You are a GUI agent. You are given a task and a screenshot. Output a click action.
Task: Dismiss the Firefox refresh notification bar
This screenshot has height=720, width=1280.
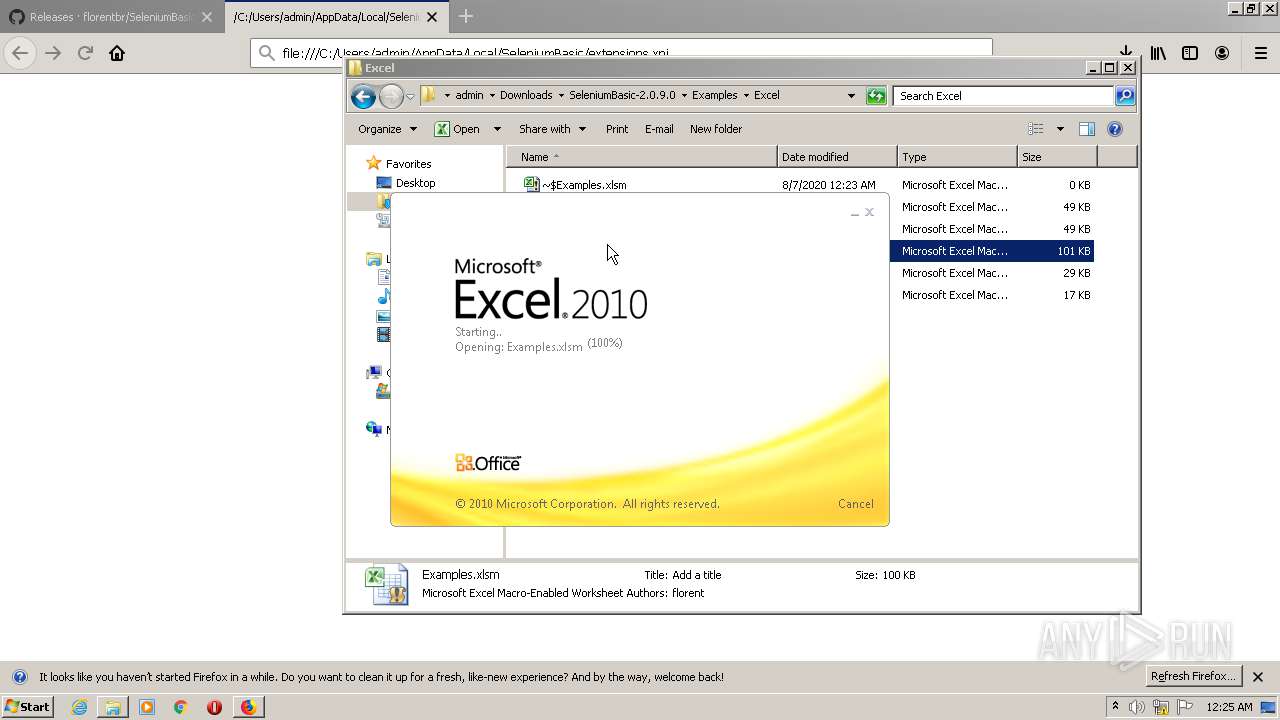pos(1258,677)
